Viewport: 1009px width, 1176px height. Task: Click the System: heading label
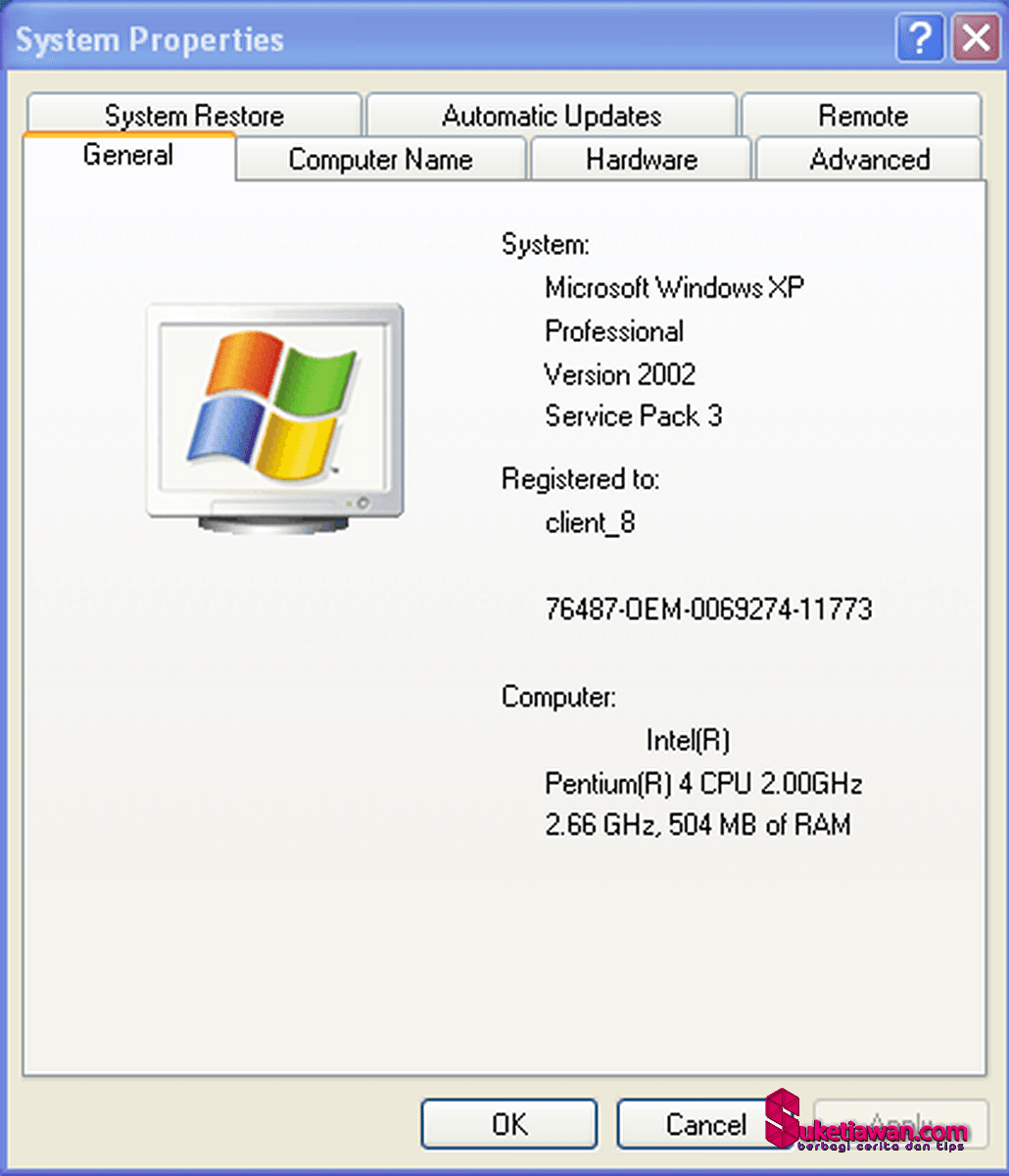pos(546,244)
